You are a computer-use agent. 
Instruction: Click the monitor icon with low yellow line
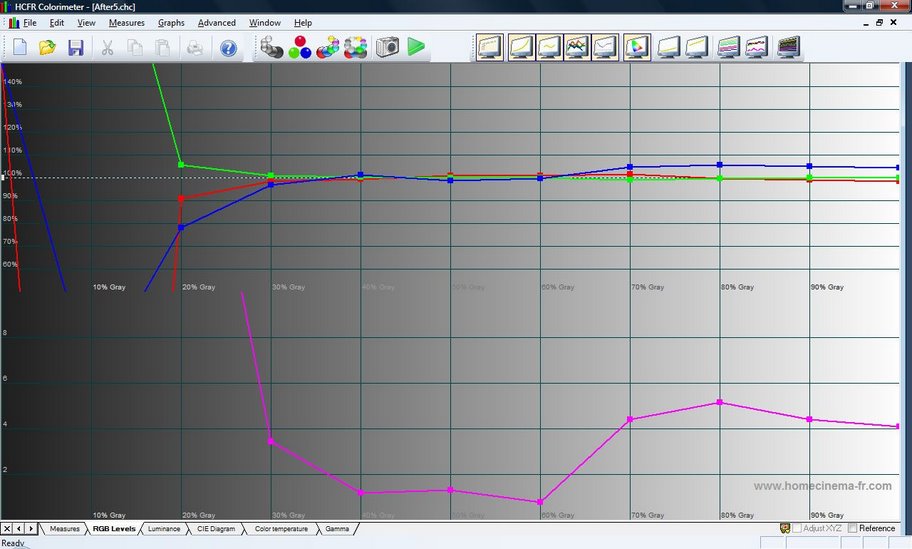(668, 47)
